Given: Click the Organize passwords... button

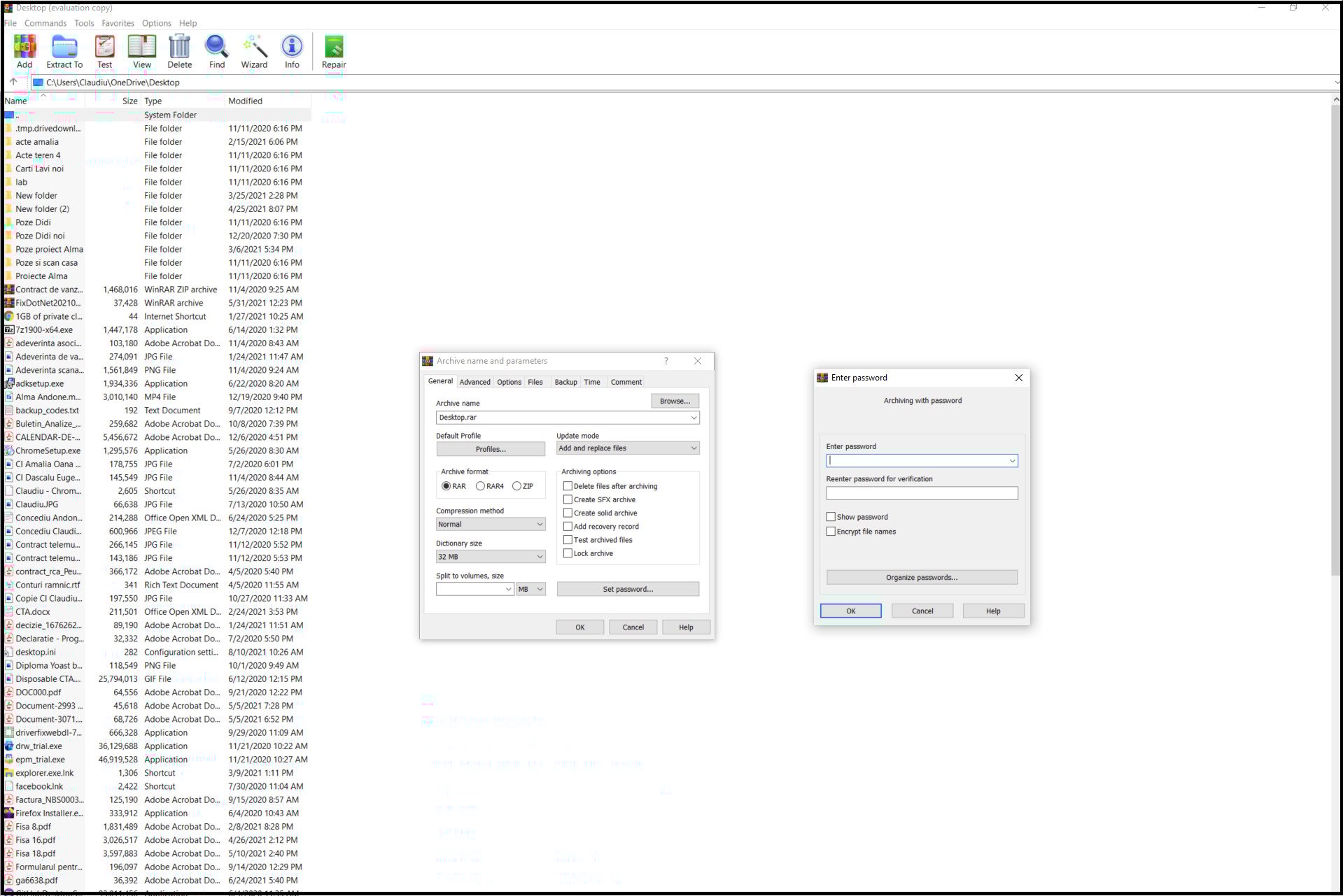Looking at the screenshot, I should (x=922, y=578).
